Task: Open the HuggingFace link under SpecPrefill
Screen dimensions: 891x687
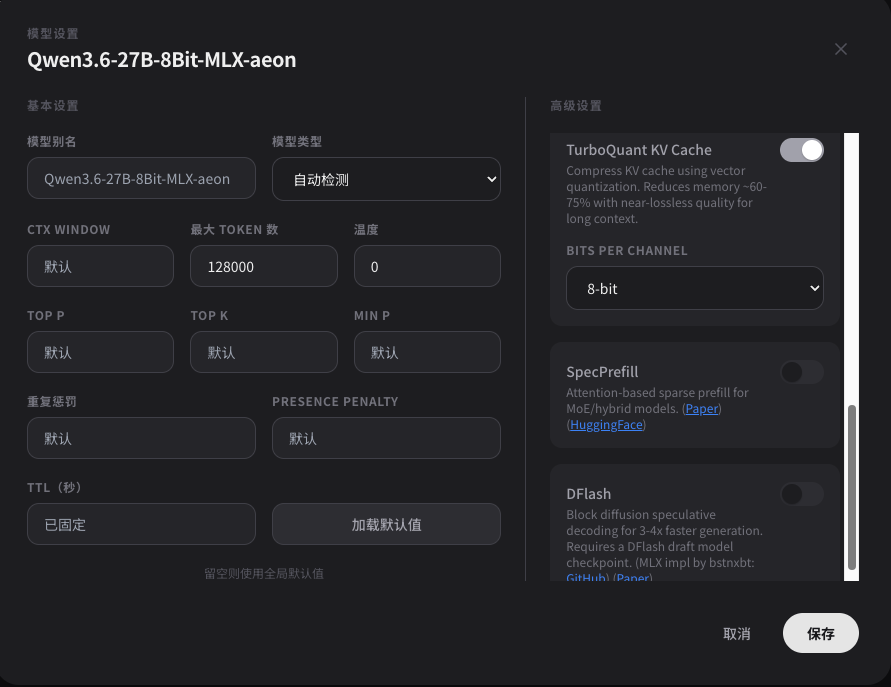Action: (x=606, y=424)
